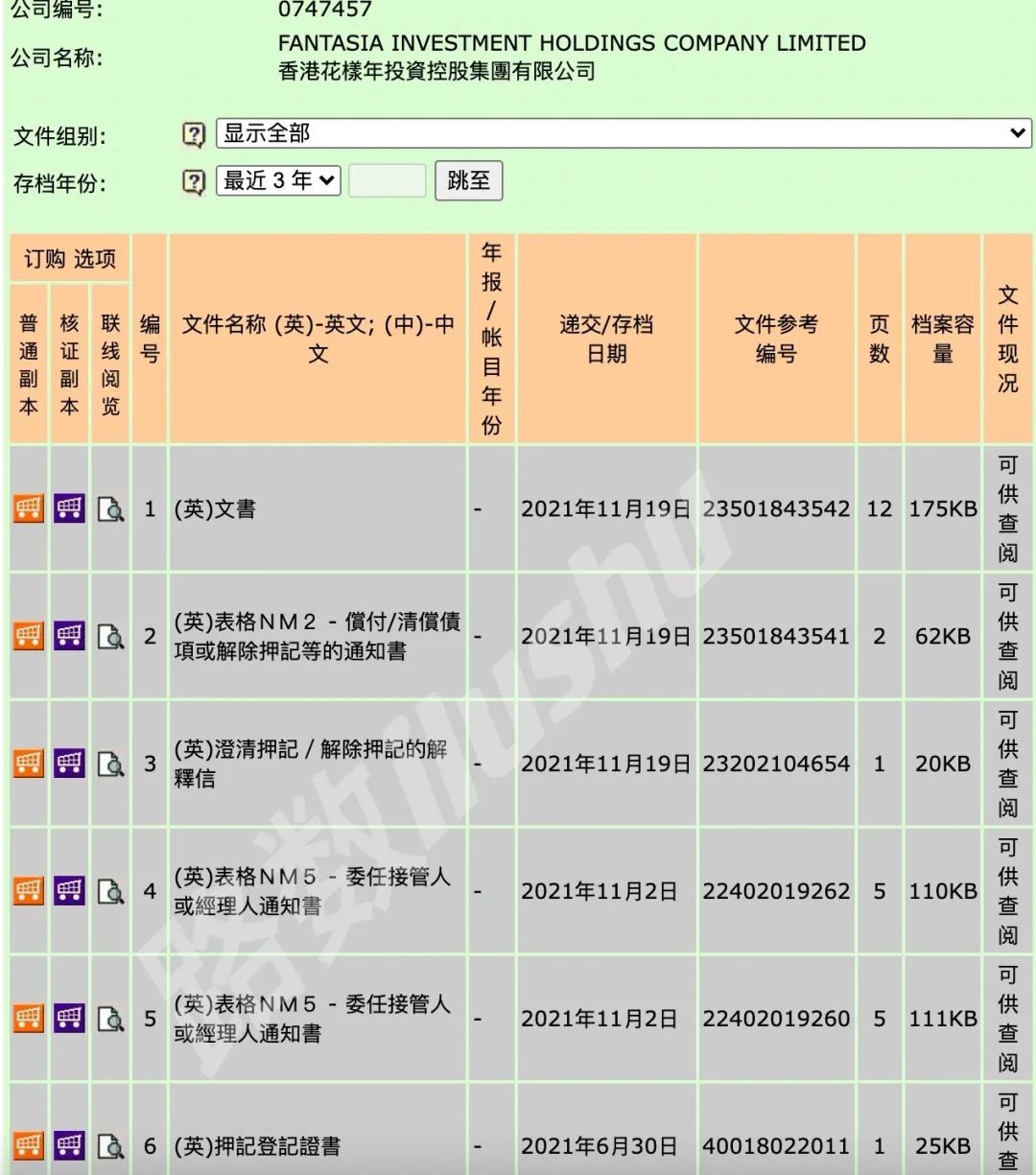1036x1175 pixels.
Task: Click help icon beside the document group label
Action: [194, 135]
